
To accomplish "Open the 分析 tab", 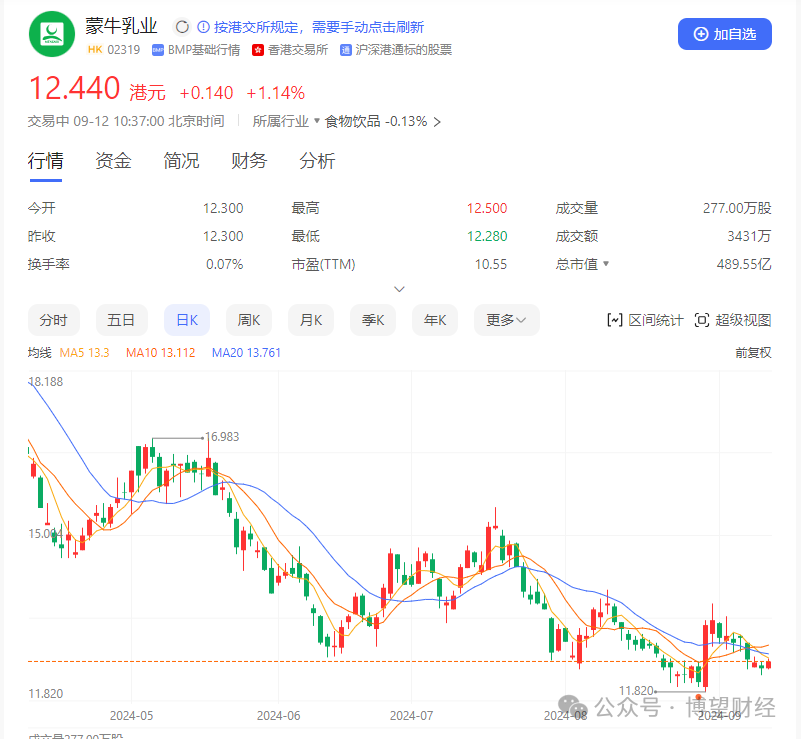I will [317, 161].
